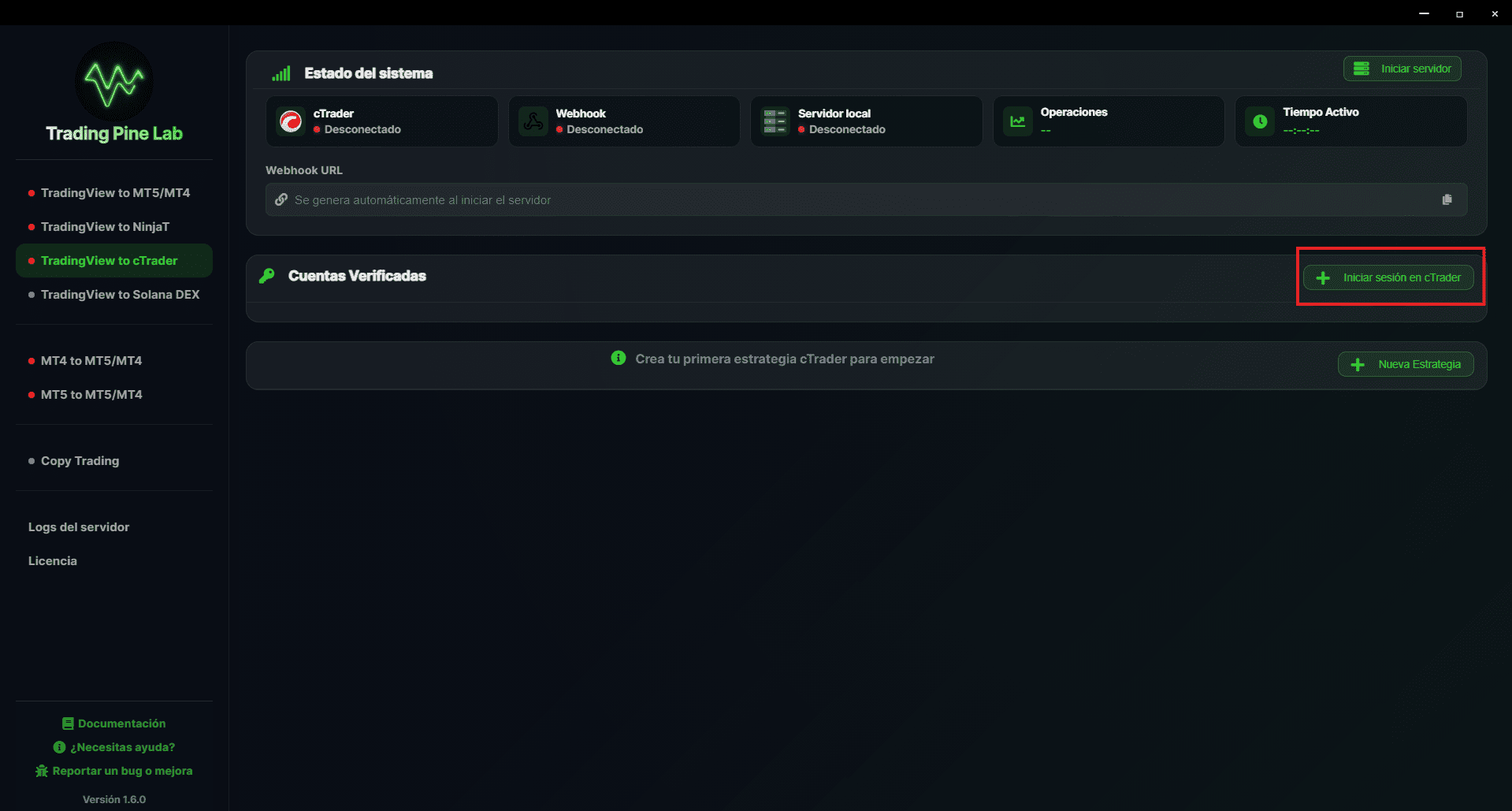Viewport: 1512px width, 811px height.
Task: Click the bug icon next to Reportar un bug
Action: (42, 771)
